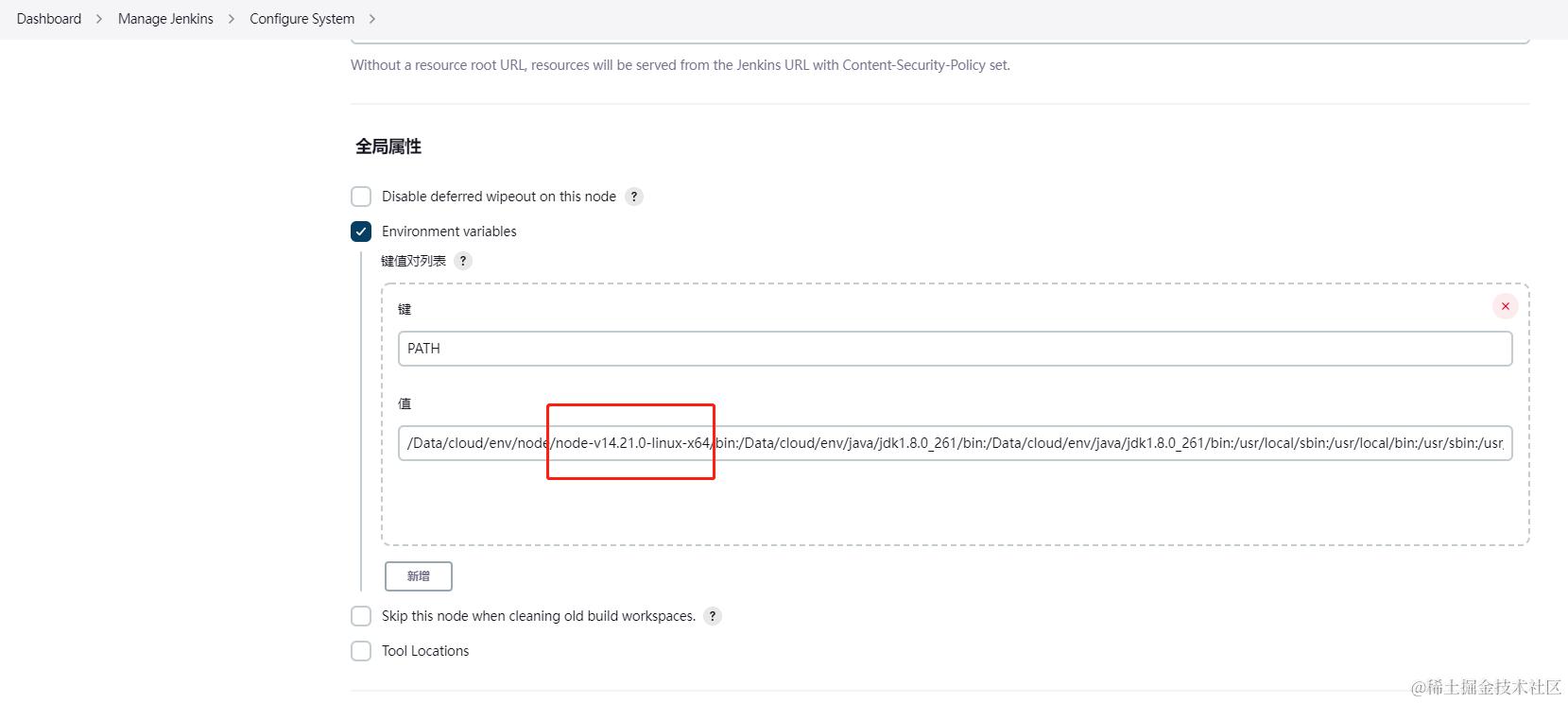Open help for Skip this node option

(x=713, y=616)
